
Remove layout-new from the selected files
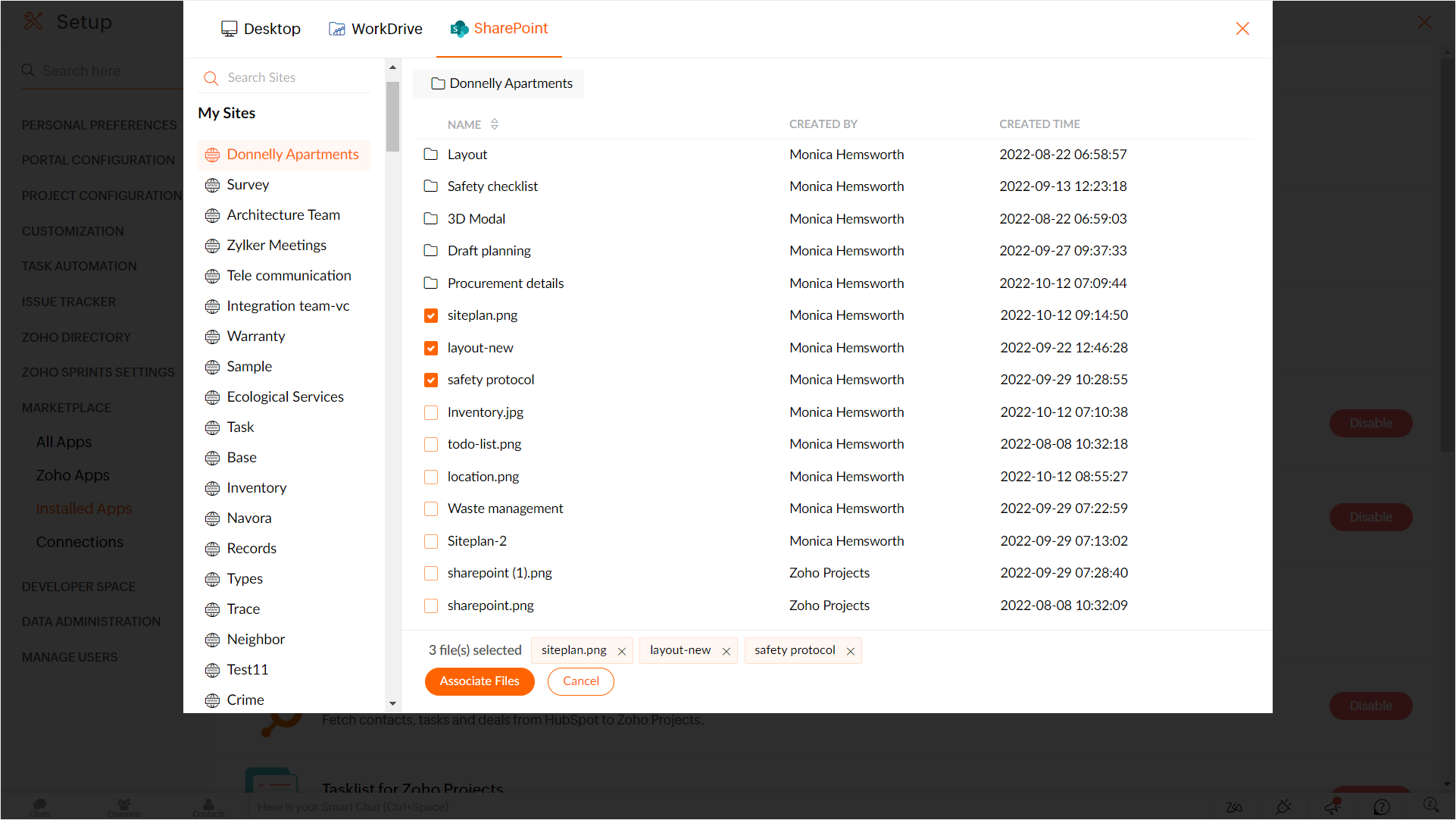tap(726, 651)
